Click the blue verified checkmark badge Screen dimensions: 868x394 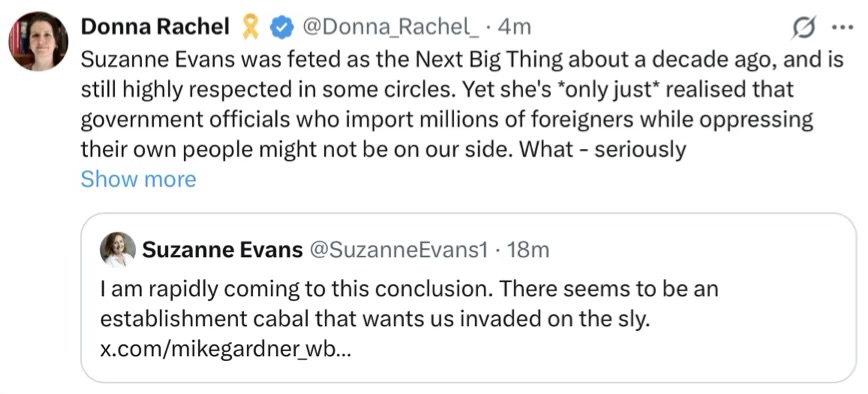282,27
